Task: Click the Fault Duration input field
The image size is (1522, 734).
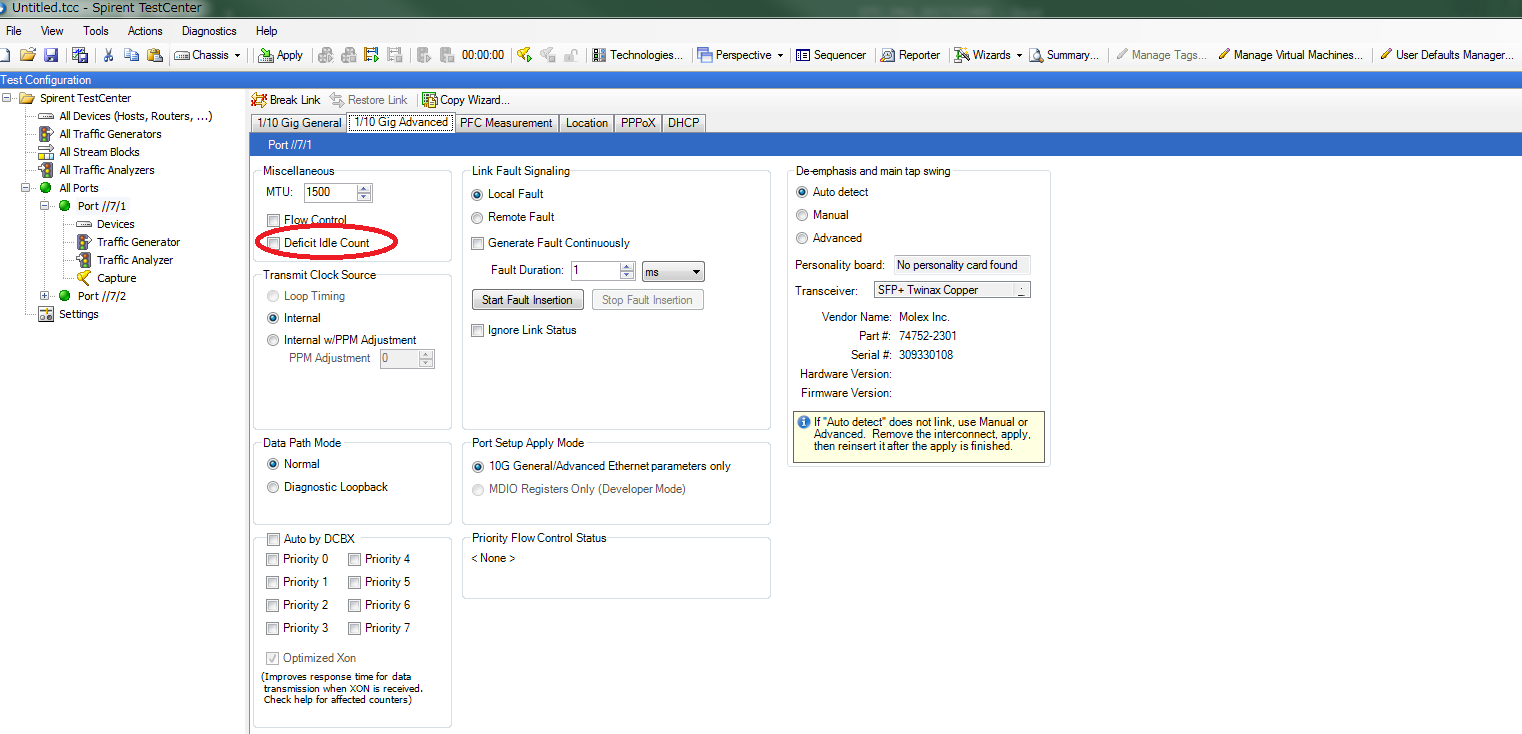Action: [x=595, y=271]
